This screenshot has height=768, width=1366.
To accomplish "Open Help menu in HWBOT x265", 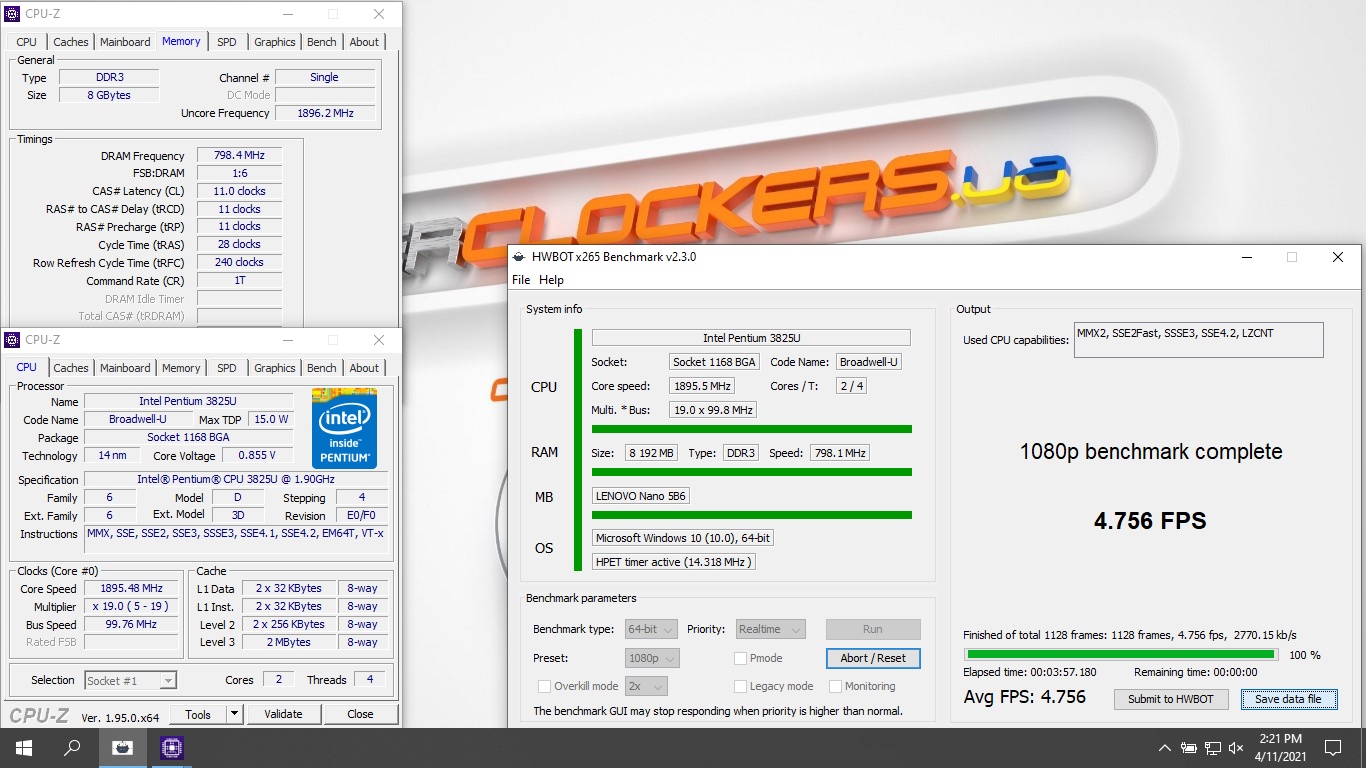I will click(551, 280).
